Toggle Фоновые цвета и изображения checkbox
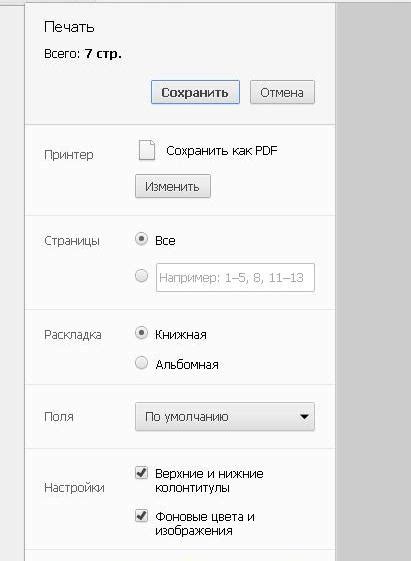The image size is (411, 561). [141, 516]
